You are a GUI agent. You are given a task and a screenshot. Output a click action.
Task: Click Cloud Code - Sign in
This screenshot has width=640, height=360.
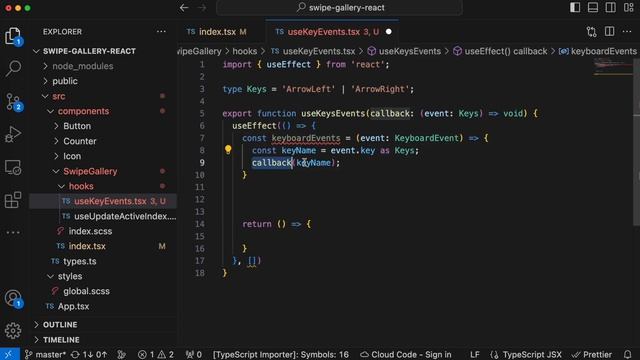(x=406, y=354)
